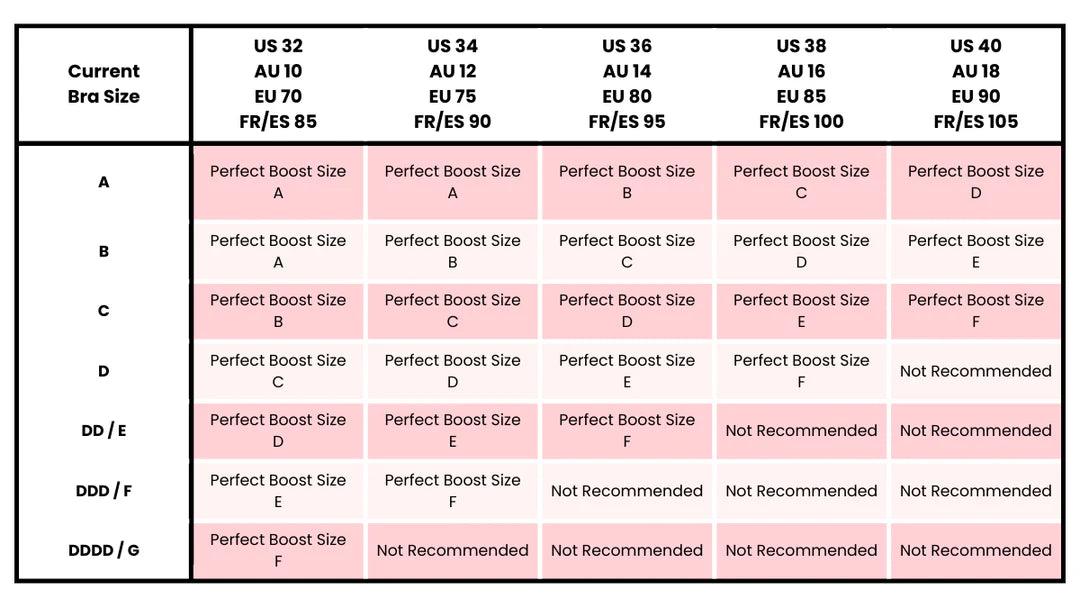Click Perfect Boost Size cell for A, US 32
The height and width of the screenshot is (608, 1080).
click(x=278, y=182)
